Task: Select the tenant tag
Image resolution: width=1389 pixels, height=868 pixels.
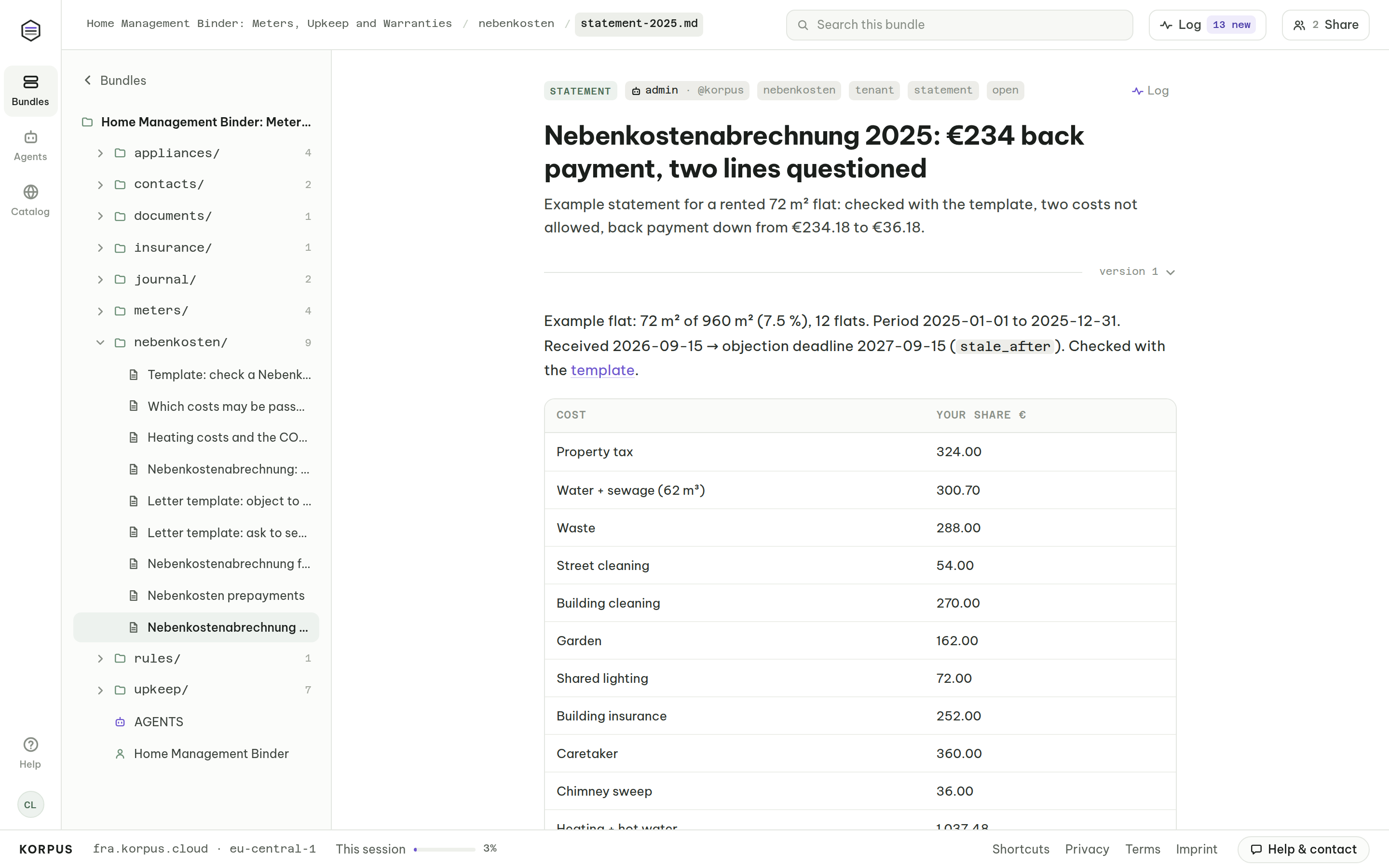Action: coord(874,91)
